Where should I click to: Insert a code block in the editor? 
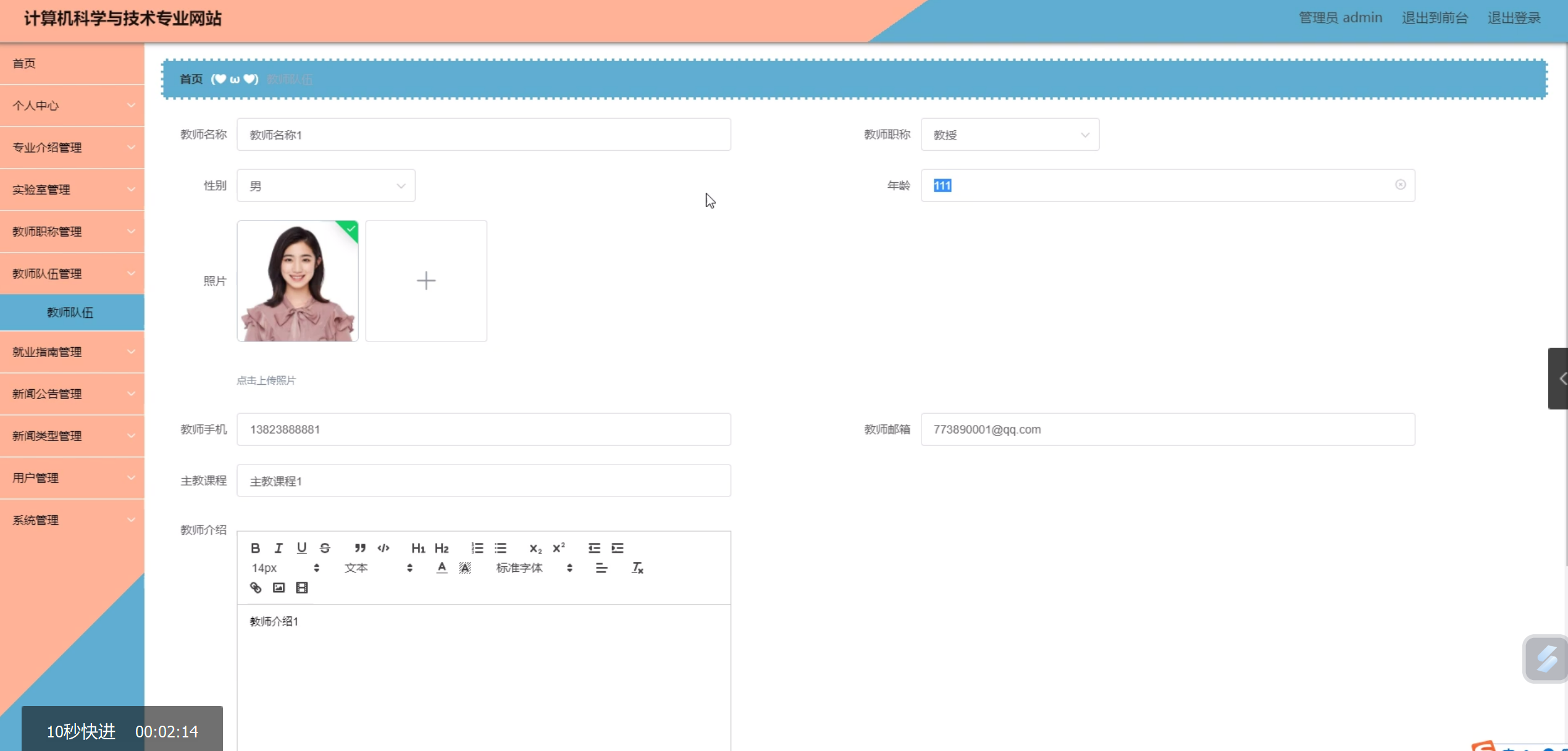point(384,548)
